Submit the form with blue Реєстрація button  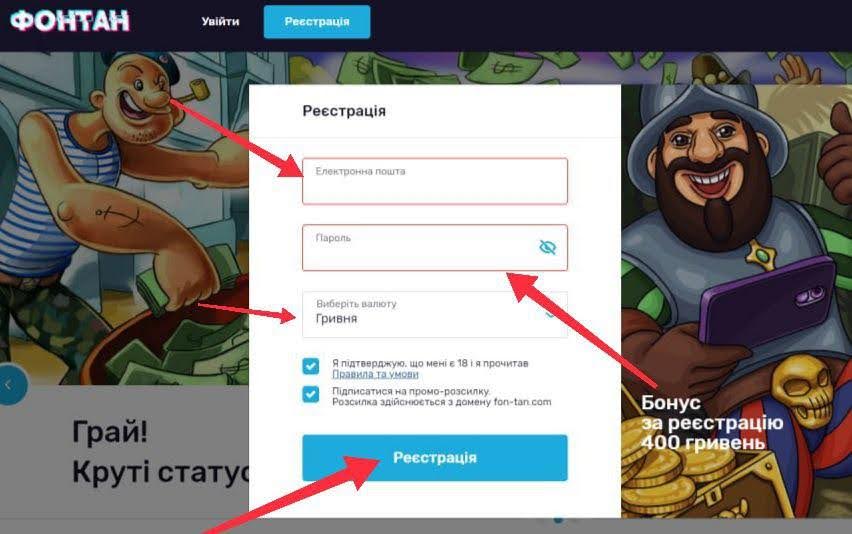point(435,457)
